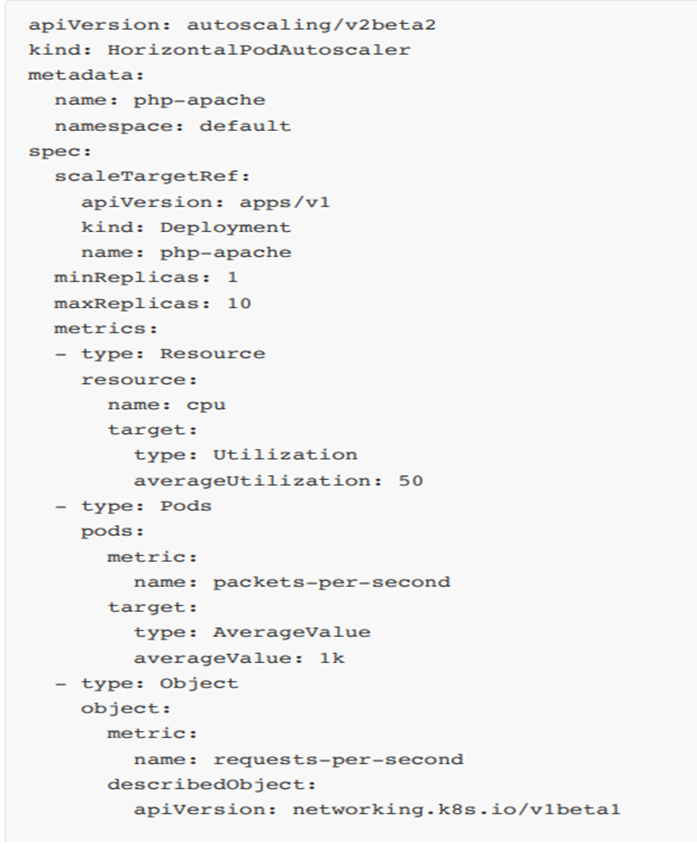Click the type Utilization line

click(x=245, y=455)
